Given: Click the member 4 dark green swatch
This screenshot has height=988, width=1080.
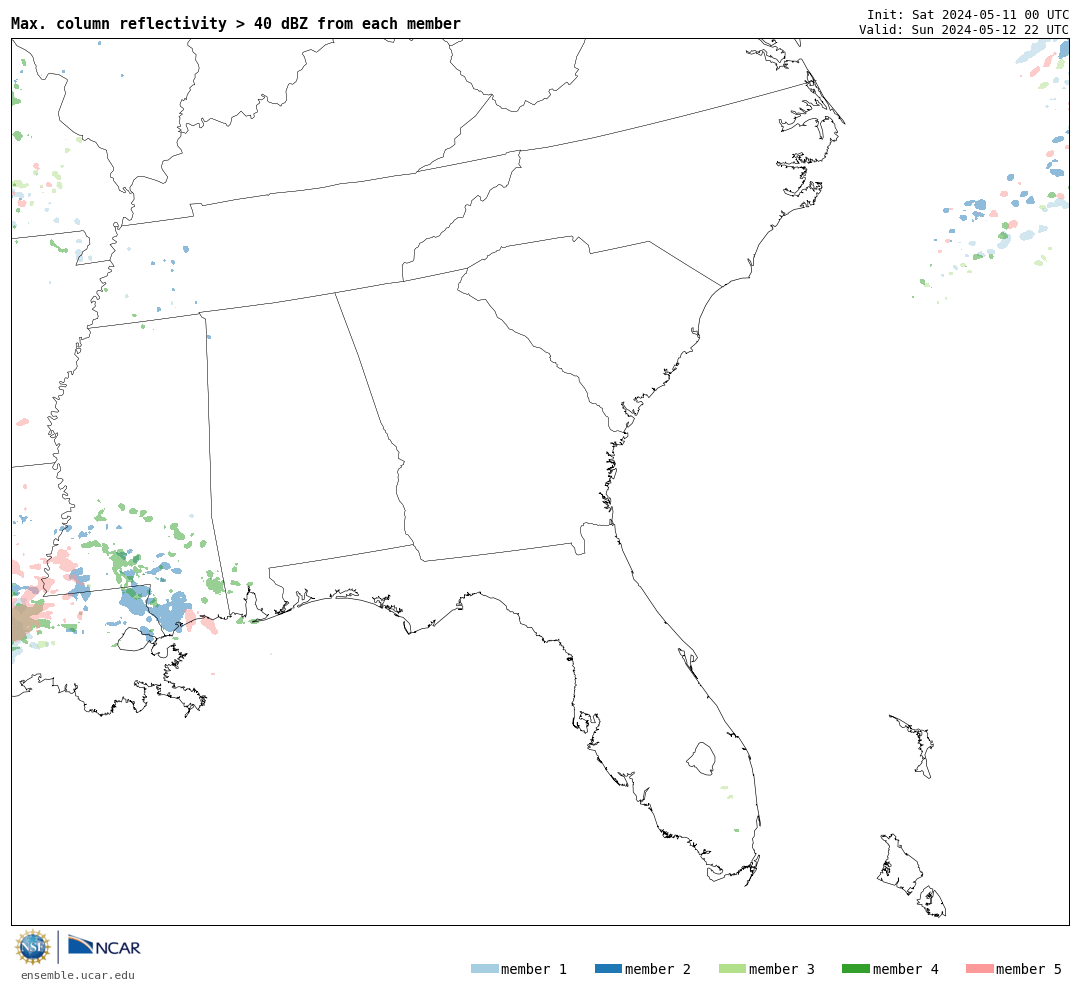Looking at the screenshot, I should click(x=855, y=969).
